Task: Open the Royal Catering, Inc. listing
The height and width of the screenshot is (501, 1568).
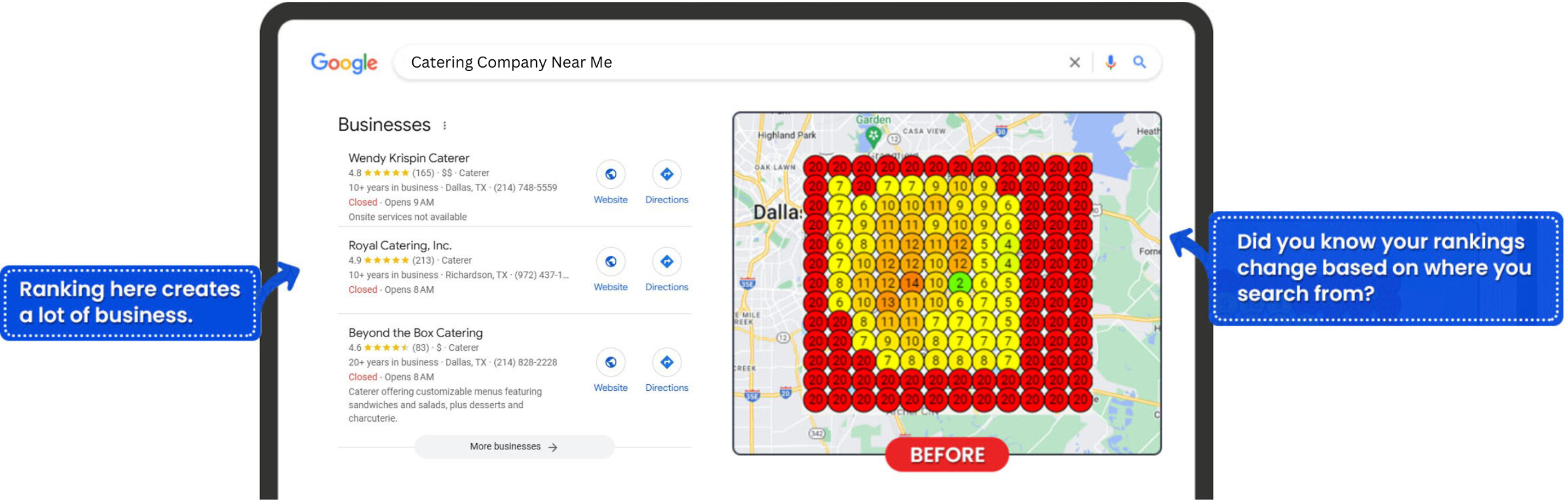Action: 400,246
